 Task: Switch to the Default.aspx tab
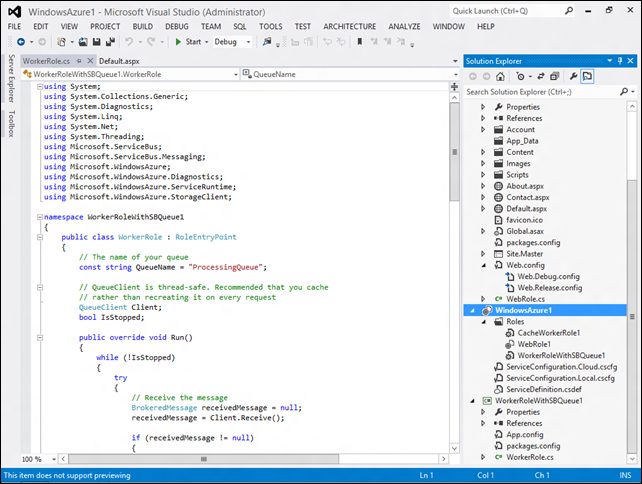(117, 60)
